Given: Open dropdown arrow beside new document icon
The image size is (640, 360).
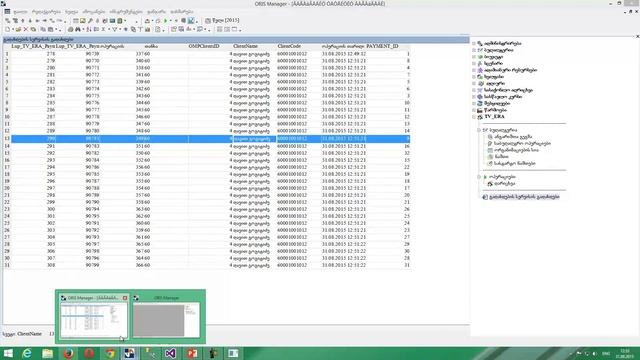Looking at the screenshot, I should 13,29.
